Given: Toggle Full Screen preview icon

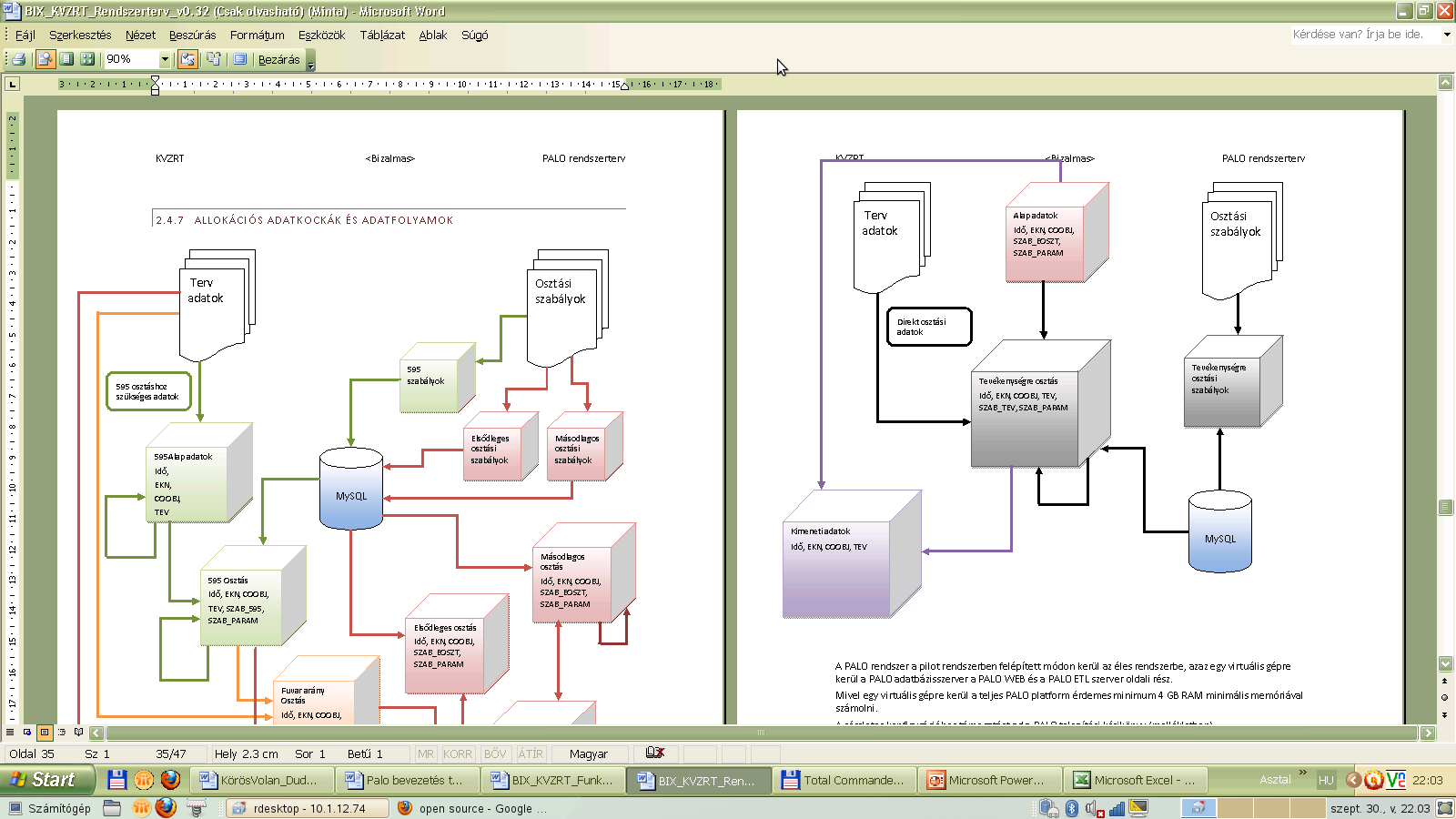Looking at the screenshot, I should 239,59.
